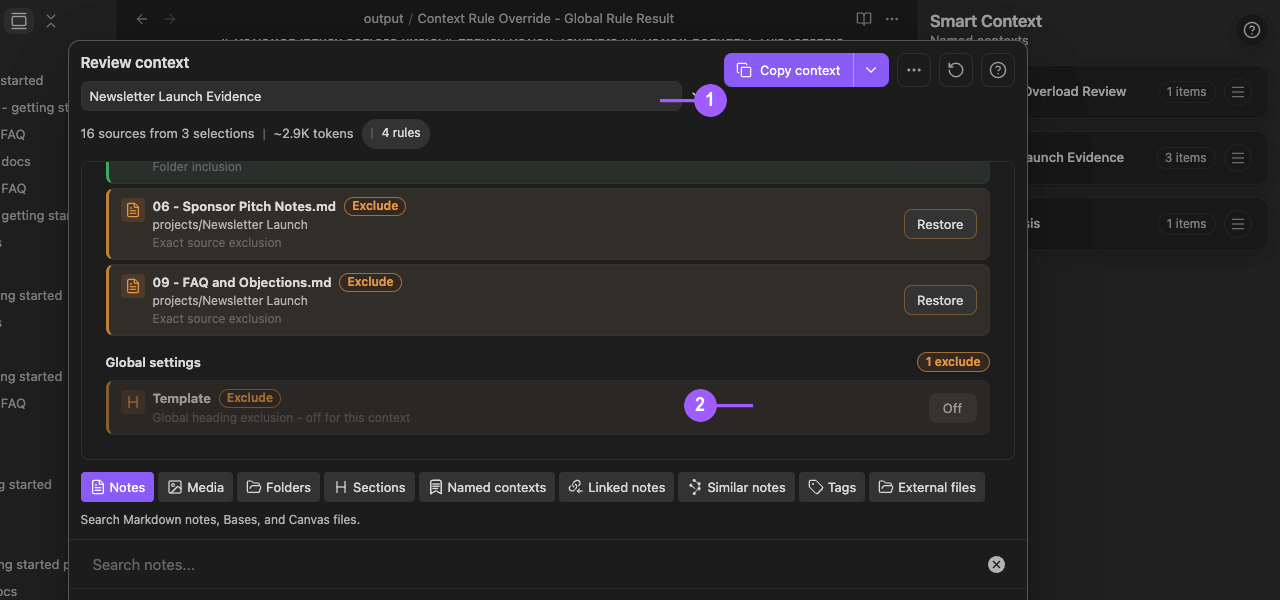Toggle the Template exclusion Off switch
Screen dimensions: 1280x600
pyautogui.click(x=952, y=408)
